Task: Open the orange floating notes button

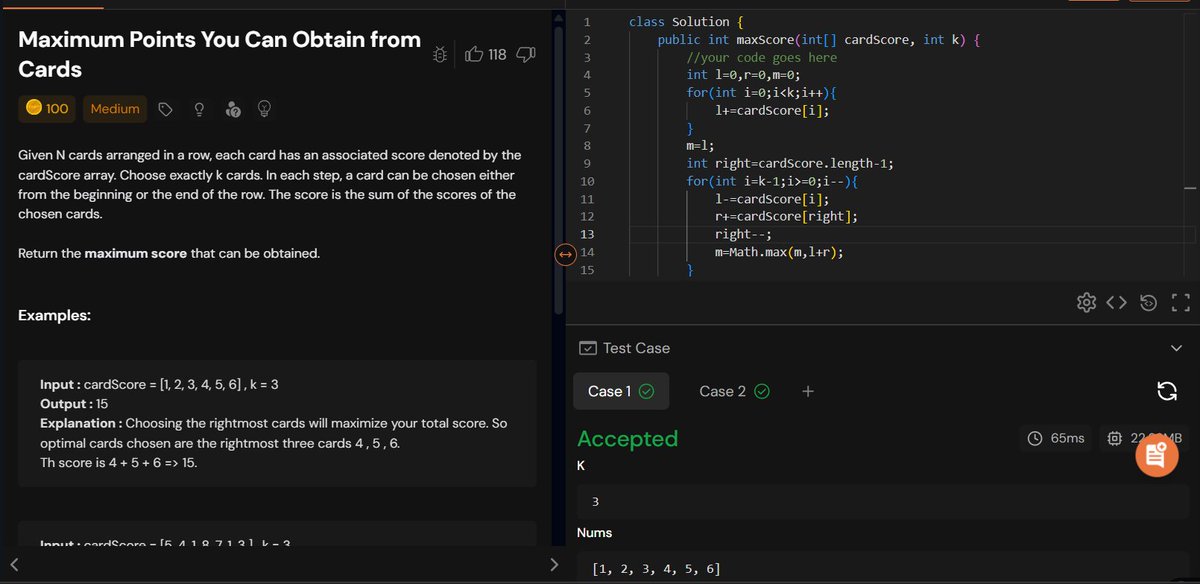Action: point(1157,456)
